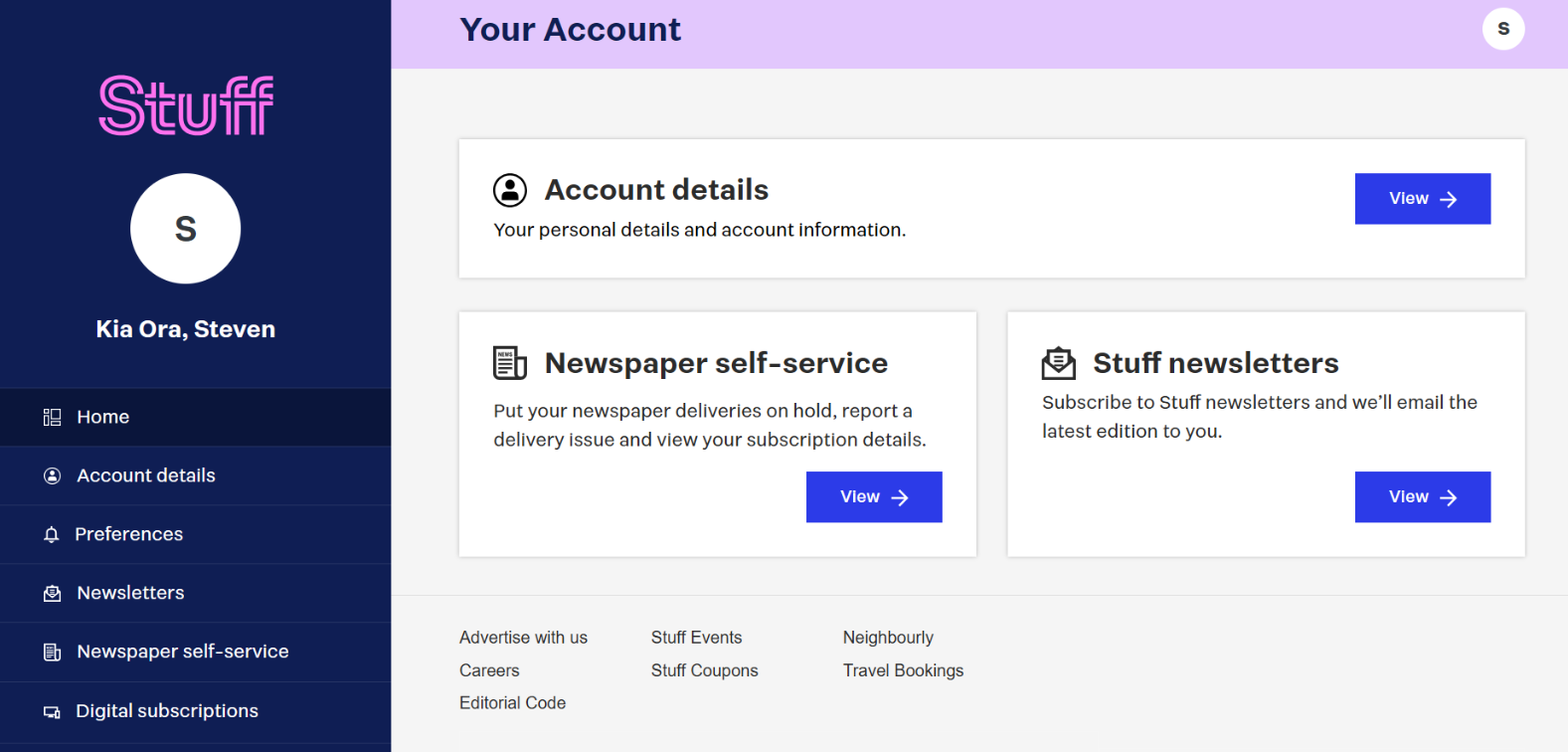Click the person icon beside Account details heading

click(x=510, y=190)
